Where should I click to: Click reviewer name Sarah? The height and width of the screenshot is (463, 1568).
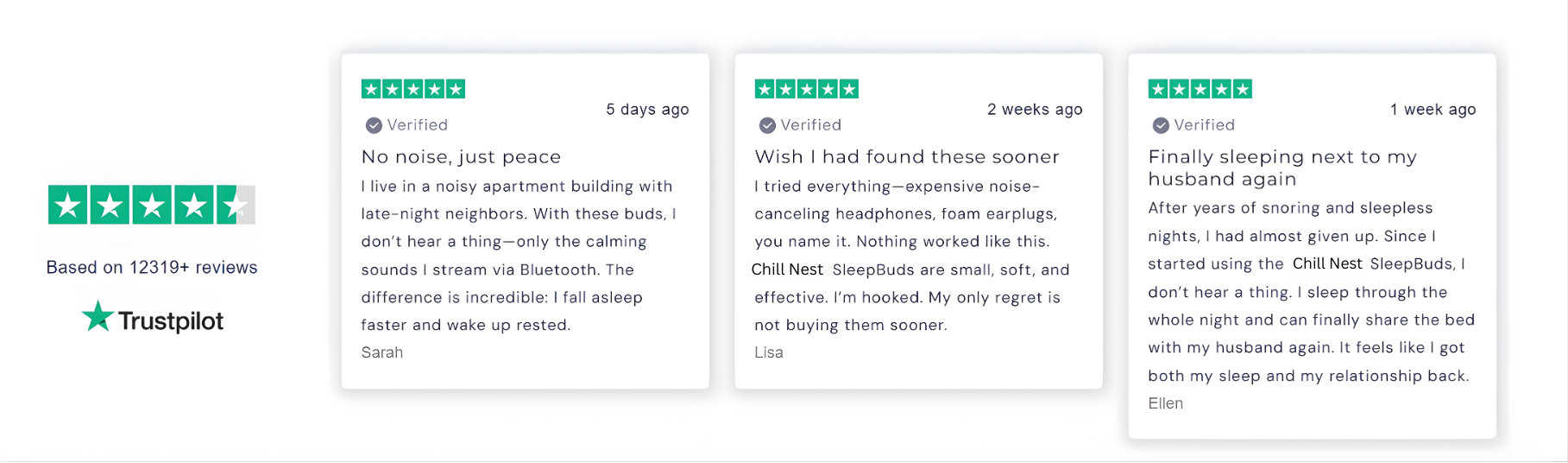[382, 352]
